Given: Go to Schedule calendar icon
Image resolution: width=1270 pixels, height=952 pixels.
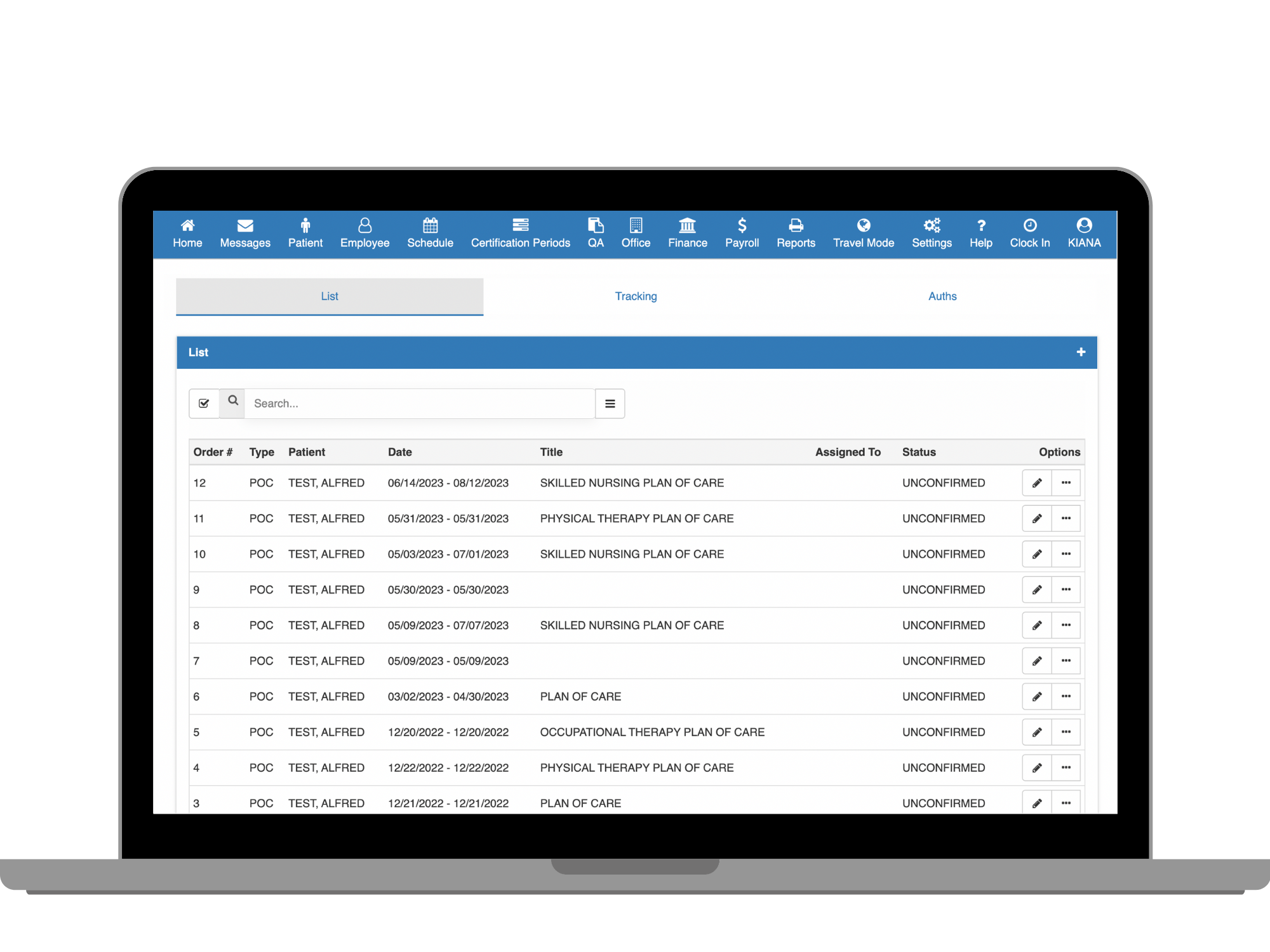Looking at the screenshot, I should click(430, 226).
